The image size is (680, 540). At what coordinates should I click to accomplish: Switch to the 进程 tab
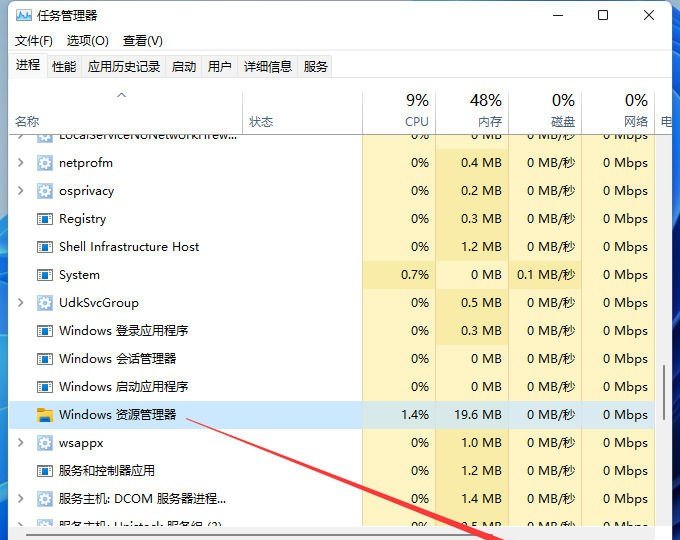(28, 65)
